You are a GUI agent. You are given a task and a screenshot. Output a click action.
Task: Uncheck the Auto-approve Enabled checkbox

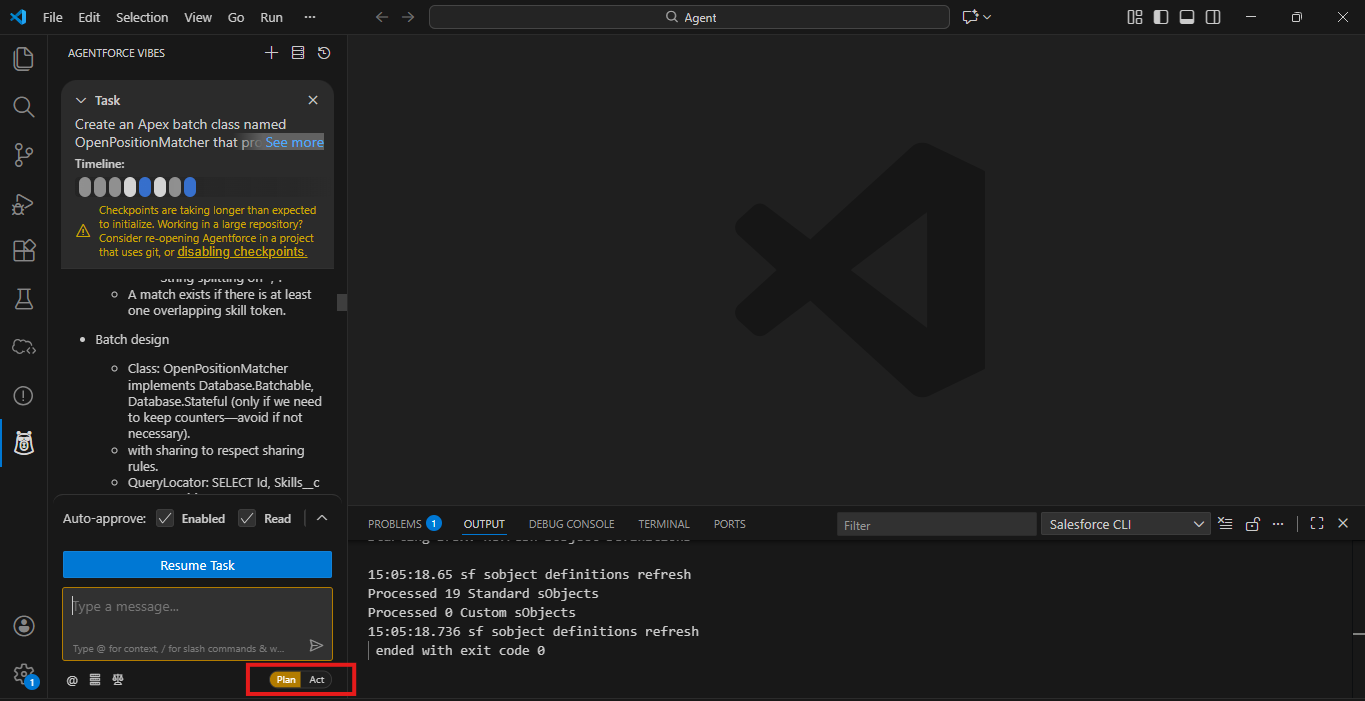166,518
